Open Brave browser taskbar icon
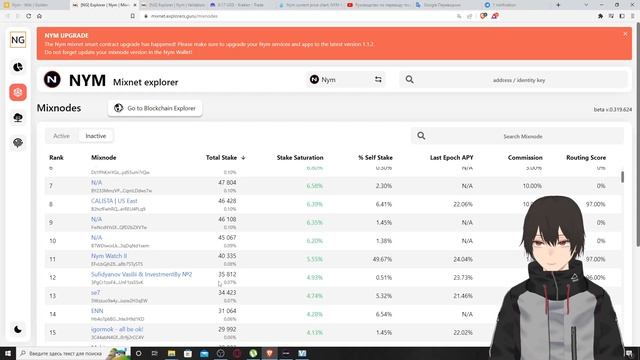The height and width of the screenshot is (360, 640). tap(269, 353)
